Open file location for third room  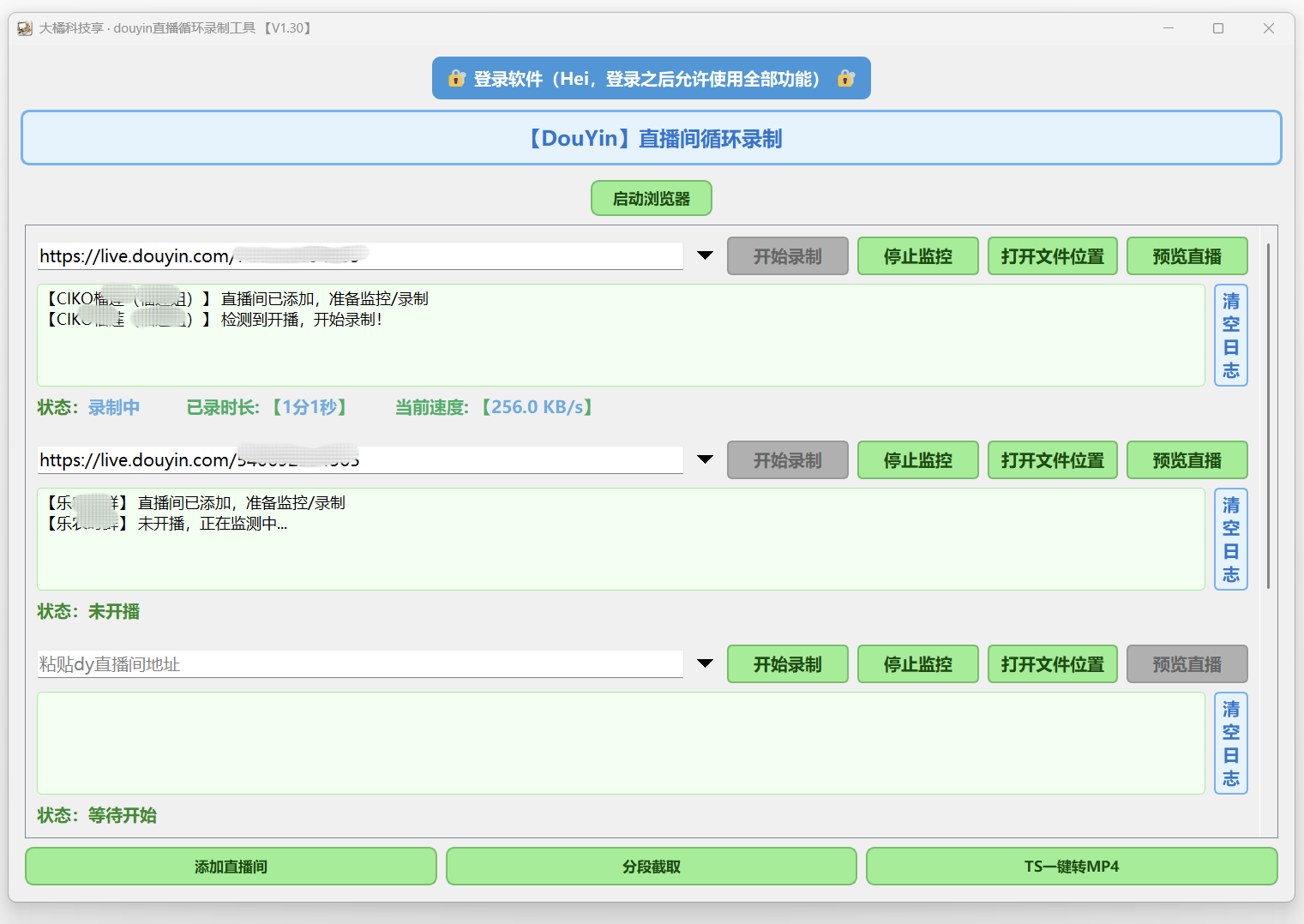point(1053,664)
